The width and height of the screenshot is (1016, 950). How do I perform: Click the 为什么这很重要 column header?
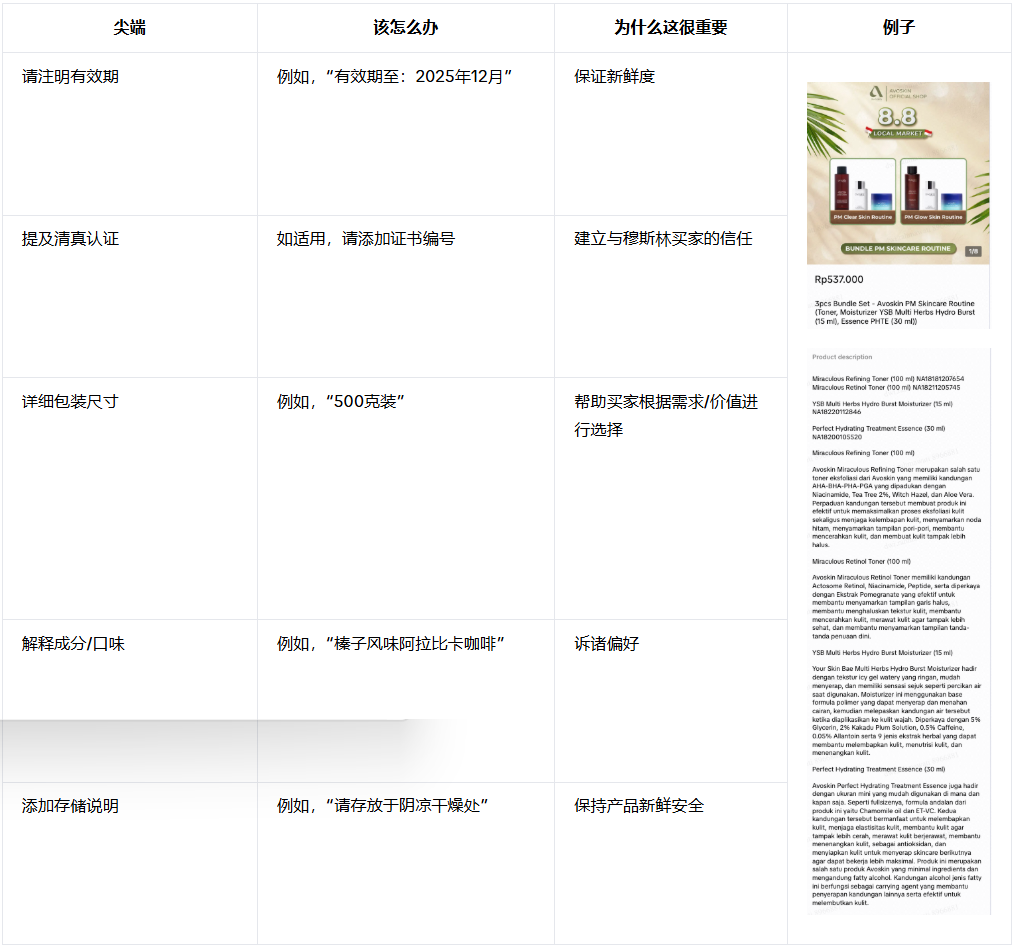pos(670,28)
